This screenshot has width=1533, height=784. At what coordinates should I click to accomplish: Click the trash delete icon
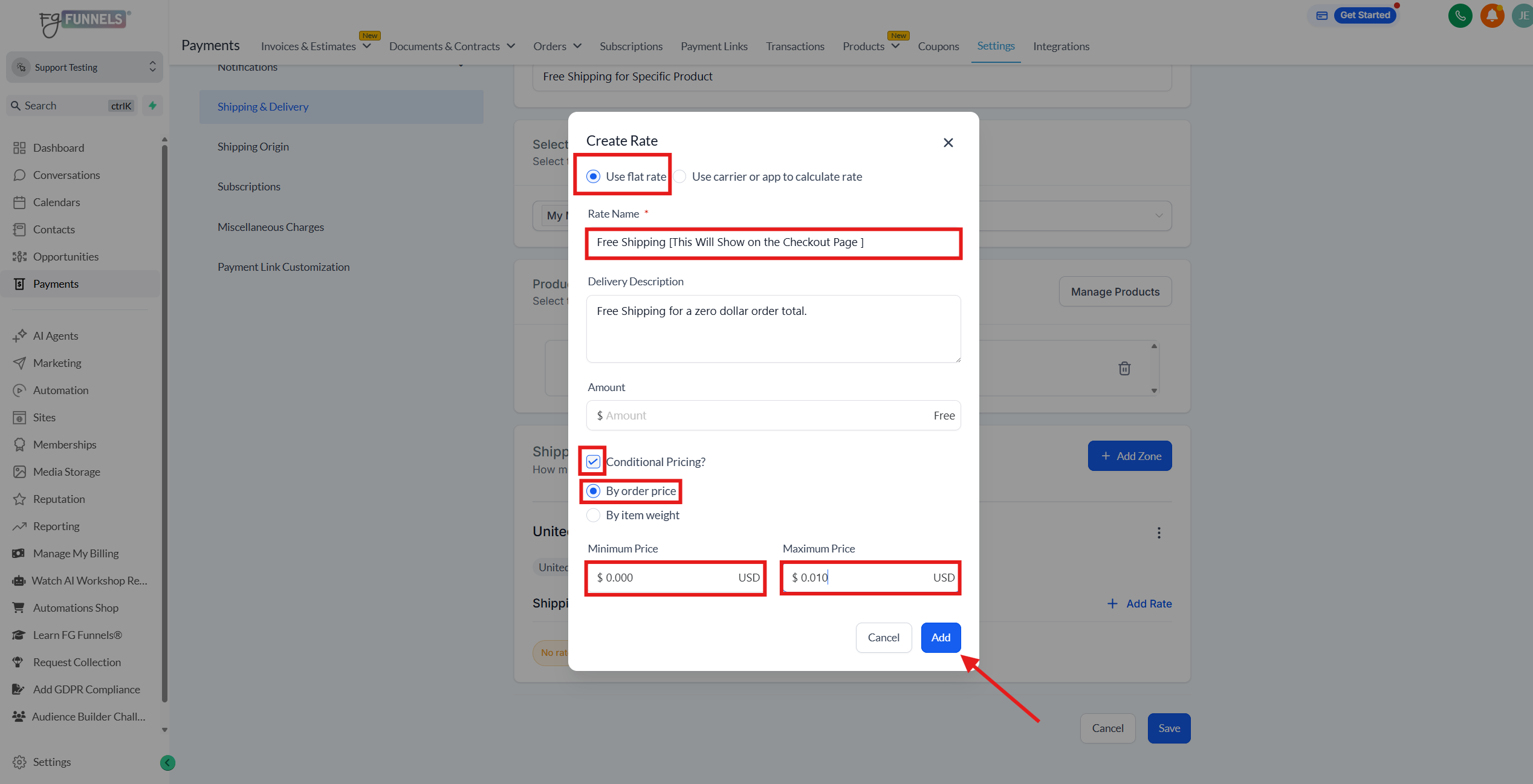click(1124, 368)
